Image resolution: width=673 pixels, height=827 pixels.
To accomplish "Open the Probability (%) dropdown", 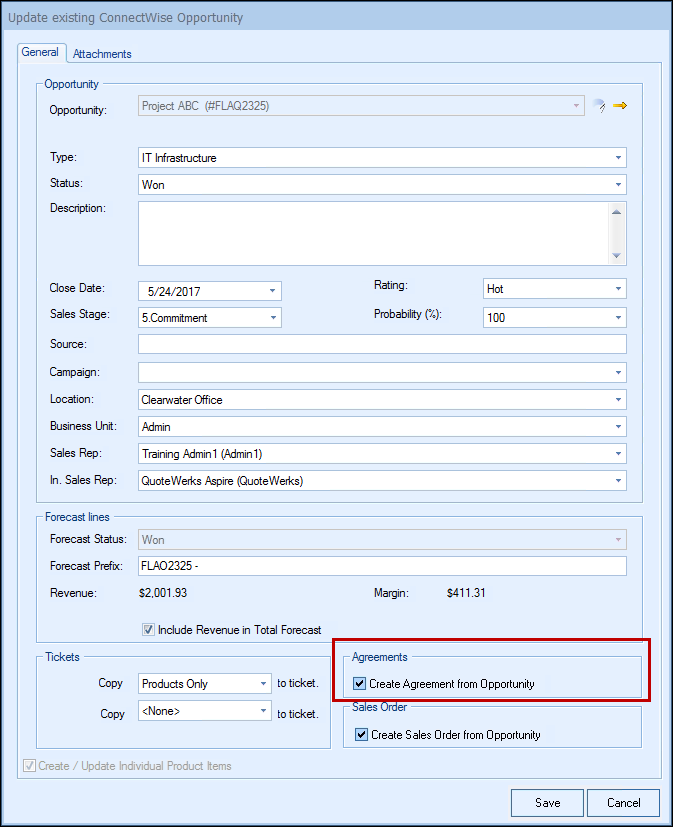I will 619,318.
